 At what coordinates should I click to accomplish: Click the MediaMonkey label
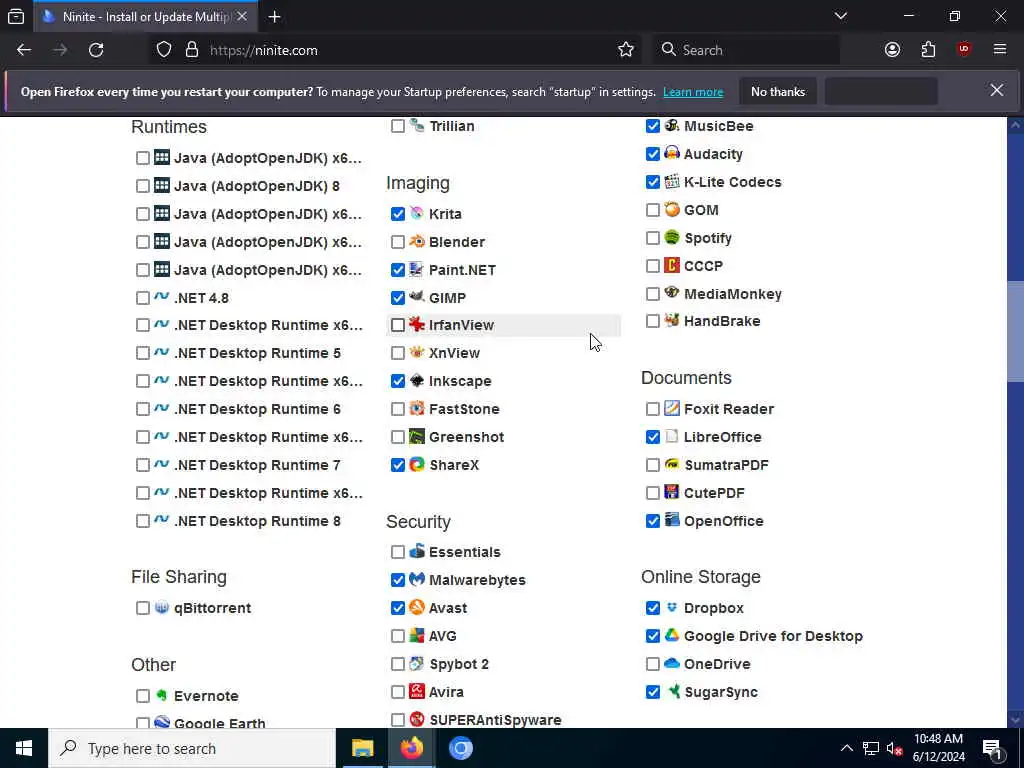pyautogui.click(x=733, y=294)
